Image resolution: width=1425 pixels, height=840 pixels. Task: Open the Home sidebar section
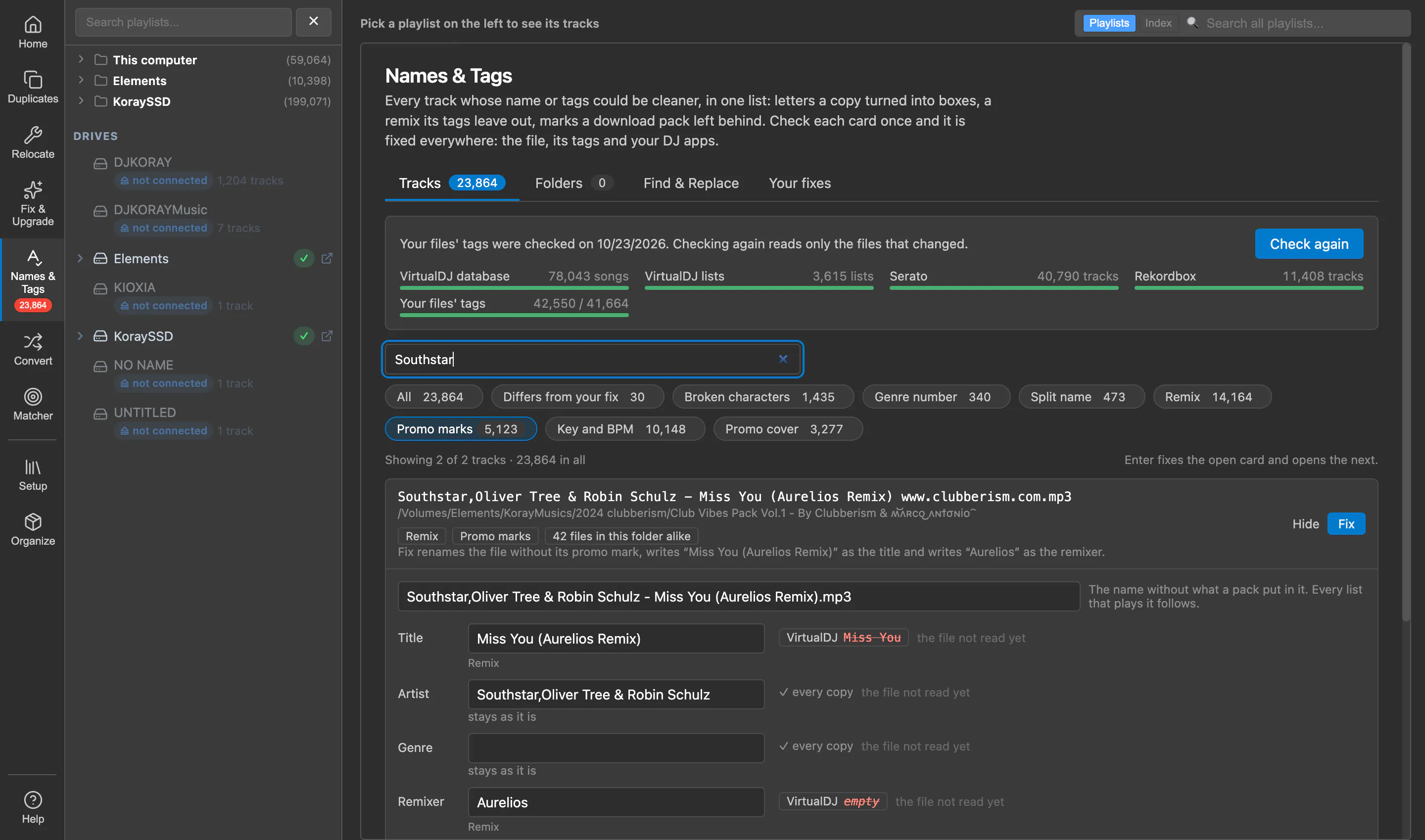pyautogui.click(x=33, y=32)
